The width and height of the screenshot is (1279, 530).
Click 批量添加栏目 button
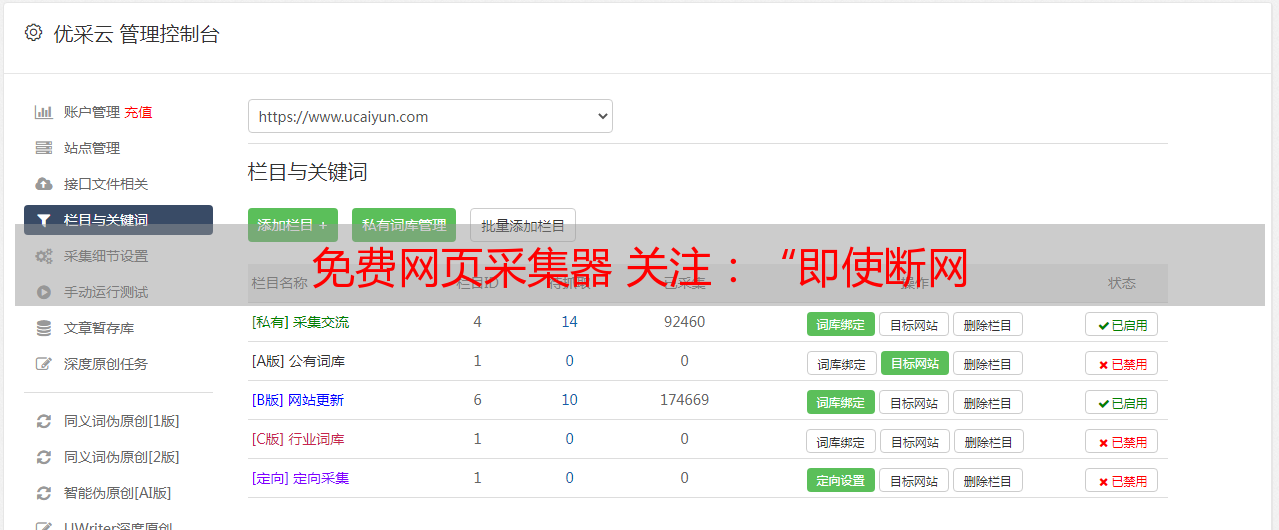pos(523,225)
